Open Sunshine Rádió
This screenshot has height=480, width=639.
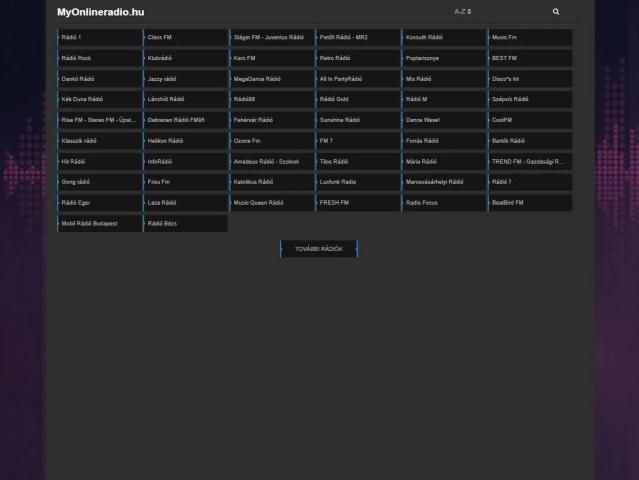tap(358, 120)
